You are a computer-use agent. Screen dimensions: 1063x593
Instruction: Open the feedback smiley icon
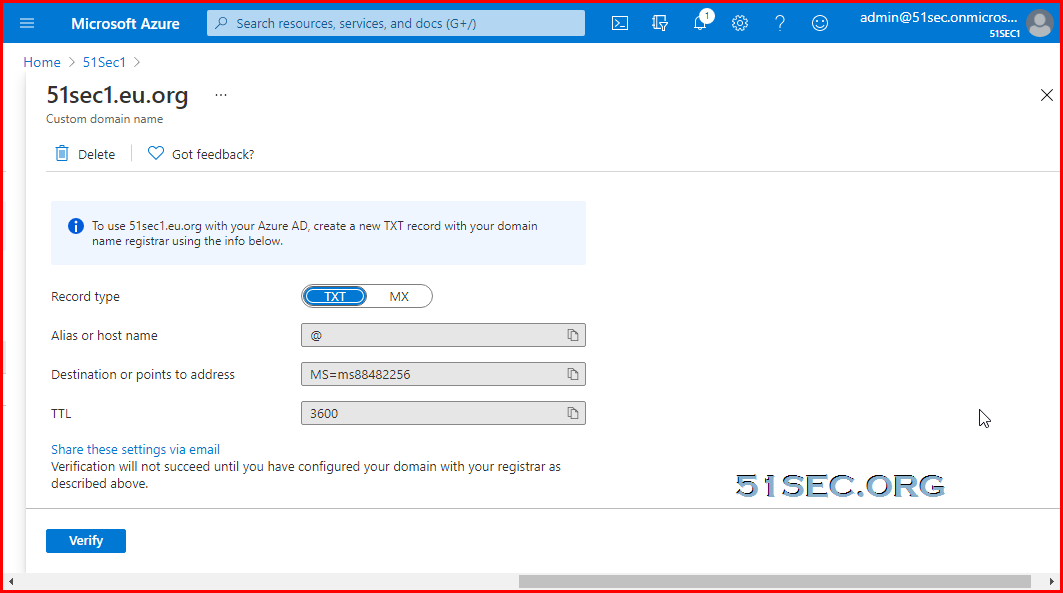(x=820, y=23)
